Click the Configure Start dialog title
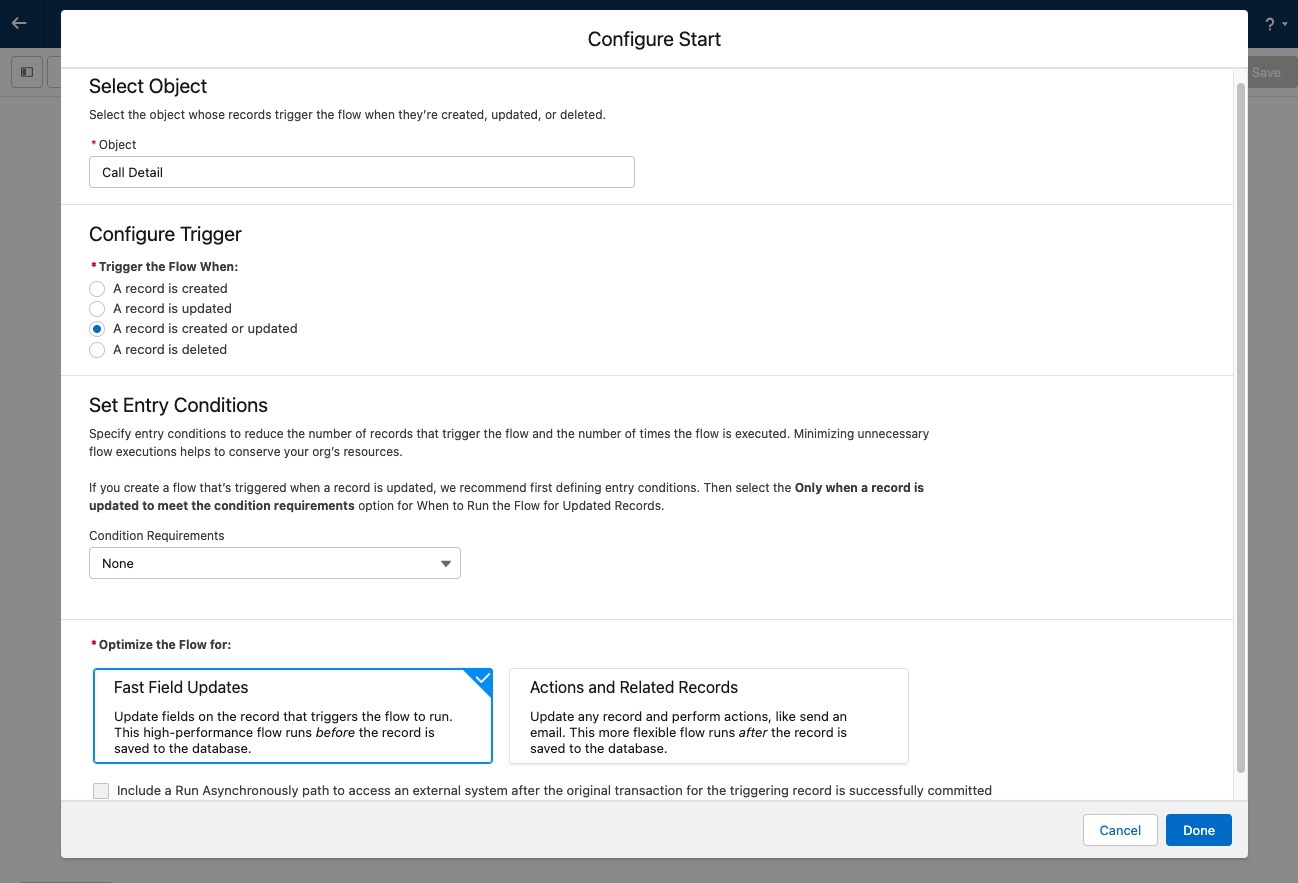Screen dimensions: 1298x883 tap(654, 39)
